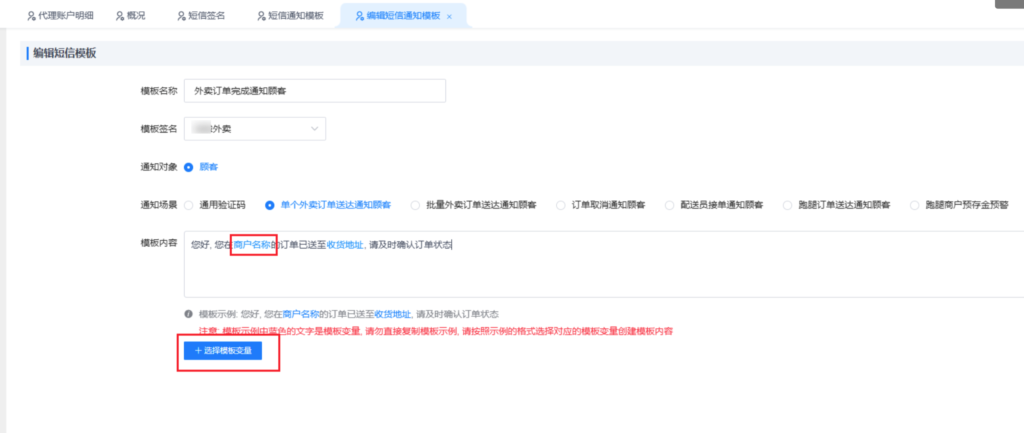Click the 模板签名 label

159,129
